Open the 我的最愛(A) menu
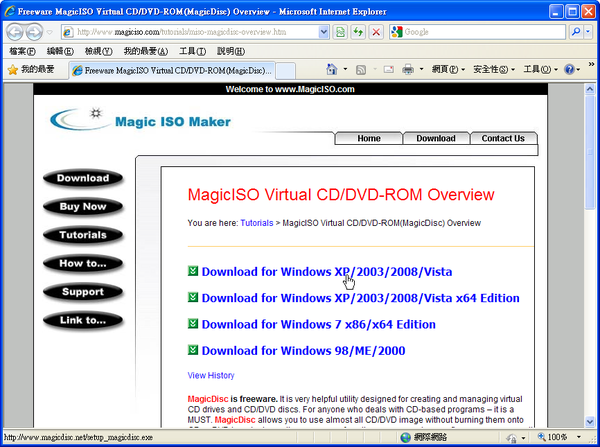600x447 pixels. pyautogui.click(x=146, y=51)
